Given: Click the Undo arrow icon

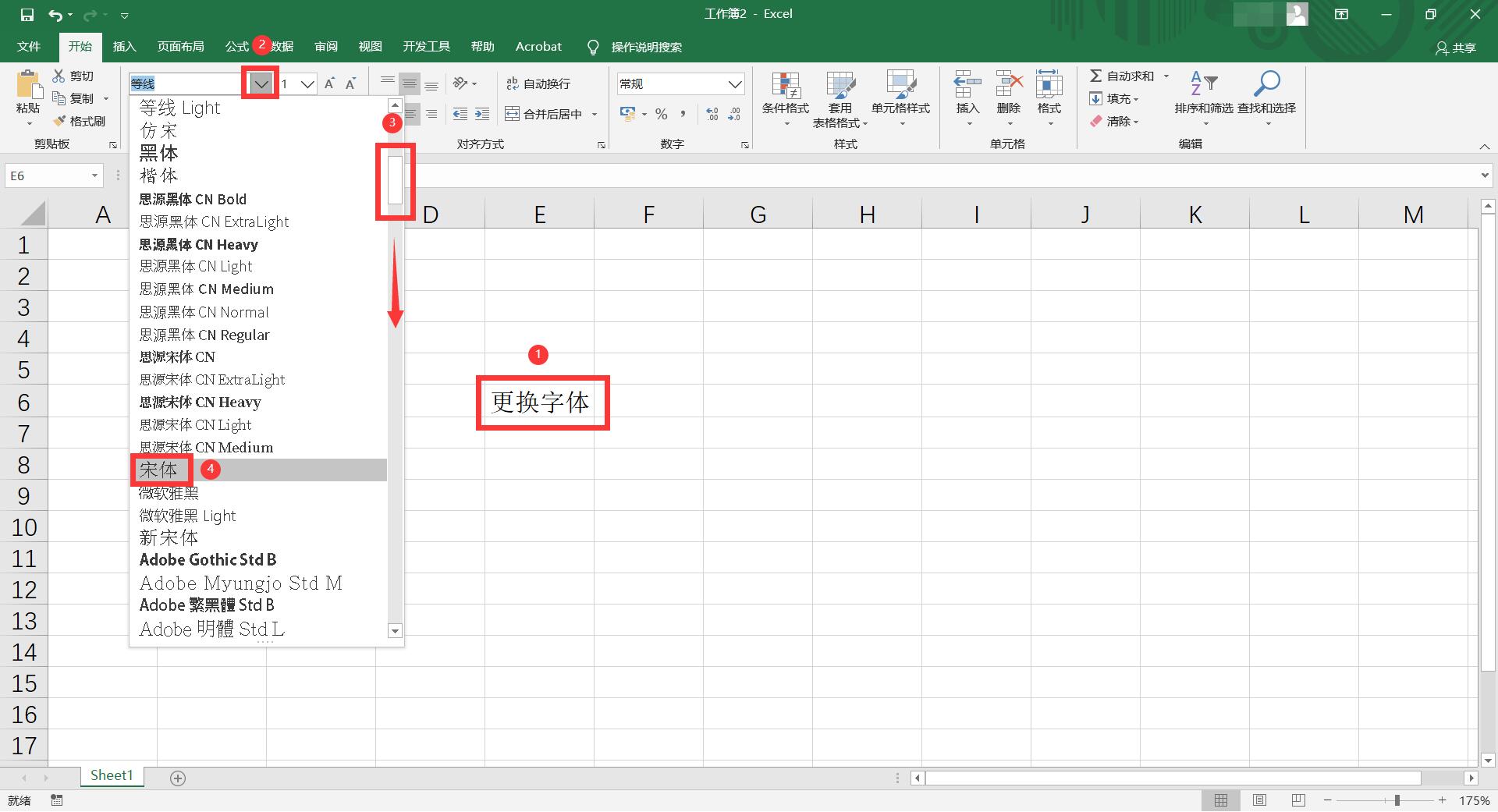Looking at the screenshot, I should coord(55,15).
